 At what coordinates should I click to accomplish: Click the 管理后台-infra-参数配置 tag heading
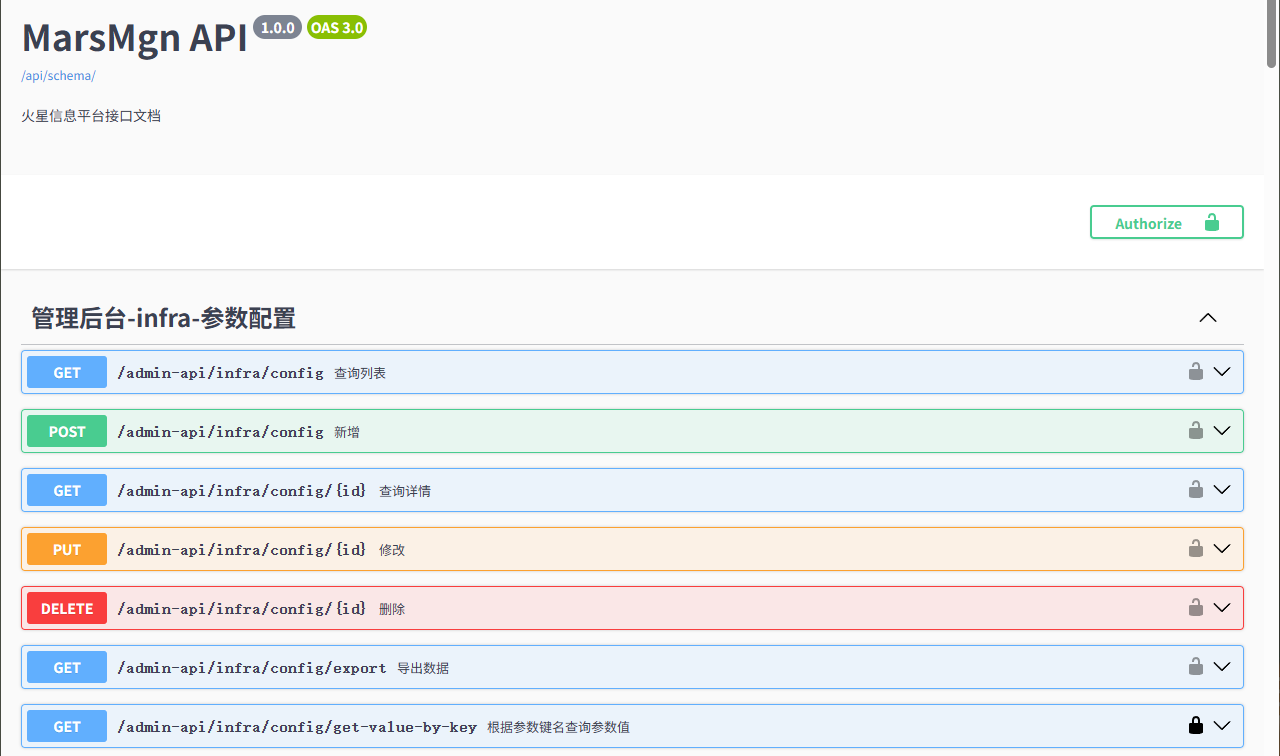pos(164,318)
